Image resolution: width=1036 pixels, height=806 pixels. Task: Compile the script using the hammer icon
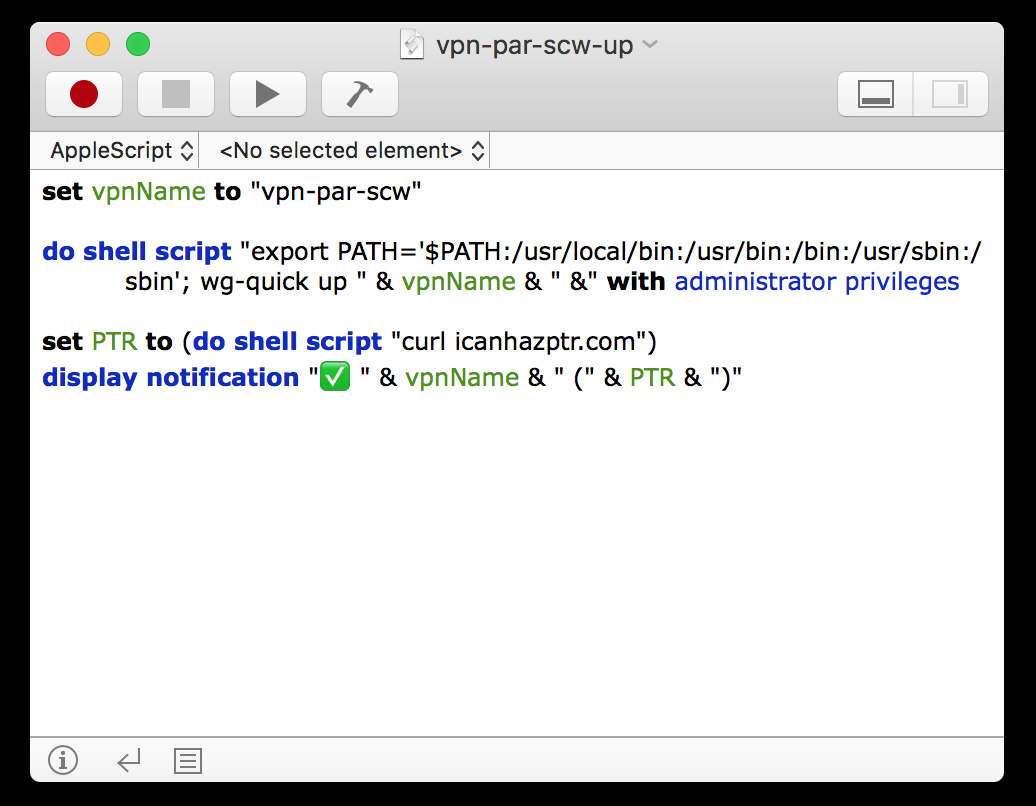(x=359, y=94)
